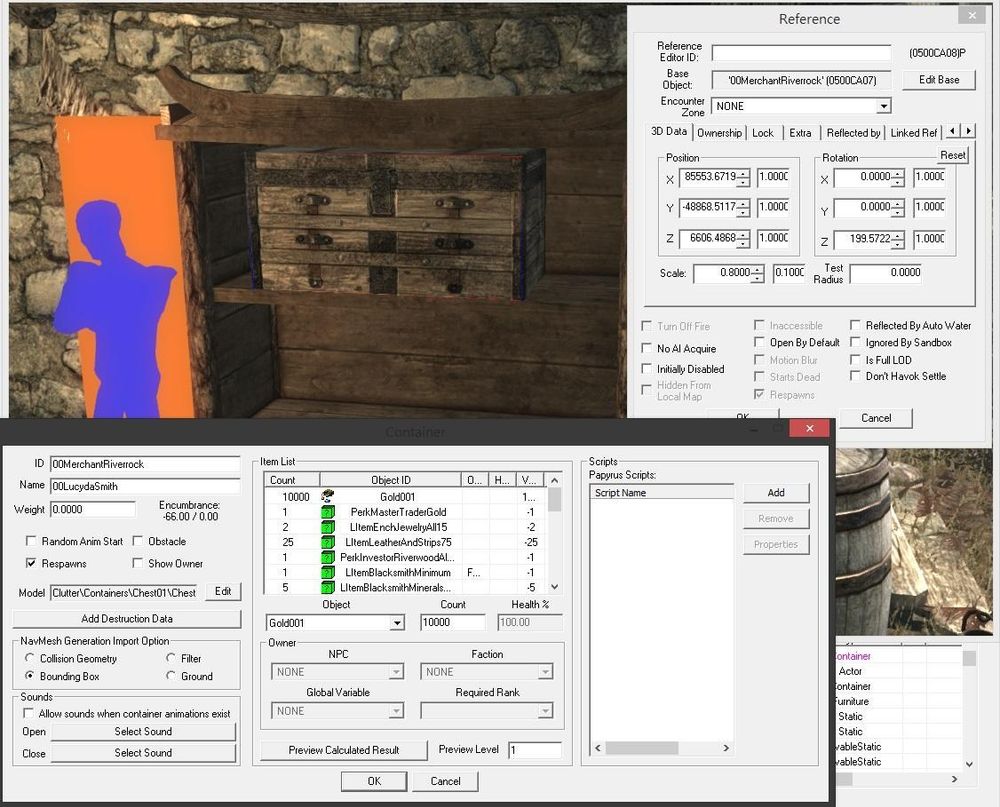The height and width of the screenshot is (807, 1000).
Task: Click the green icon beside LItemEnchJewelryAll15
Action: (328, 527)
